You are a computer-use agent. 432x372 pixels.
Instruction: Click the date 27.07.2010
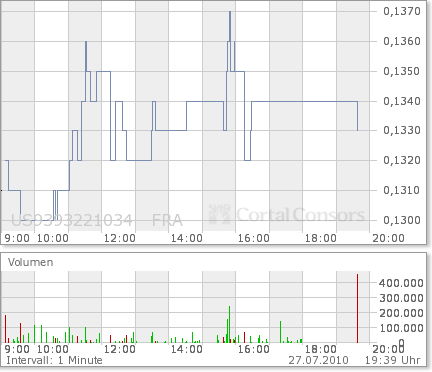click(x=318, y=360)
